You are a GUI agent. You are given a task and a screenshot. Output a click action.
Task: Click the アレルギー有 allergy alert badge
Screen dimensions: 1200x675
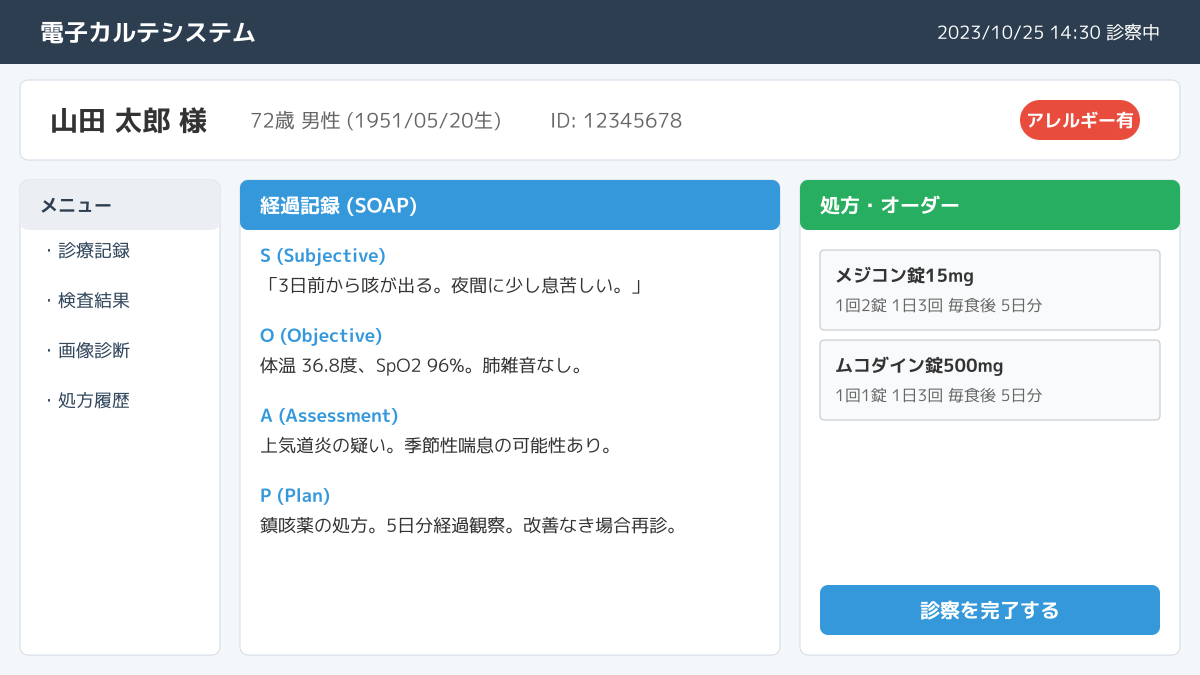pyautogui.click(x=1081, y=120)
